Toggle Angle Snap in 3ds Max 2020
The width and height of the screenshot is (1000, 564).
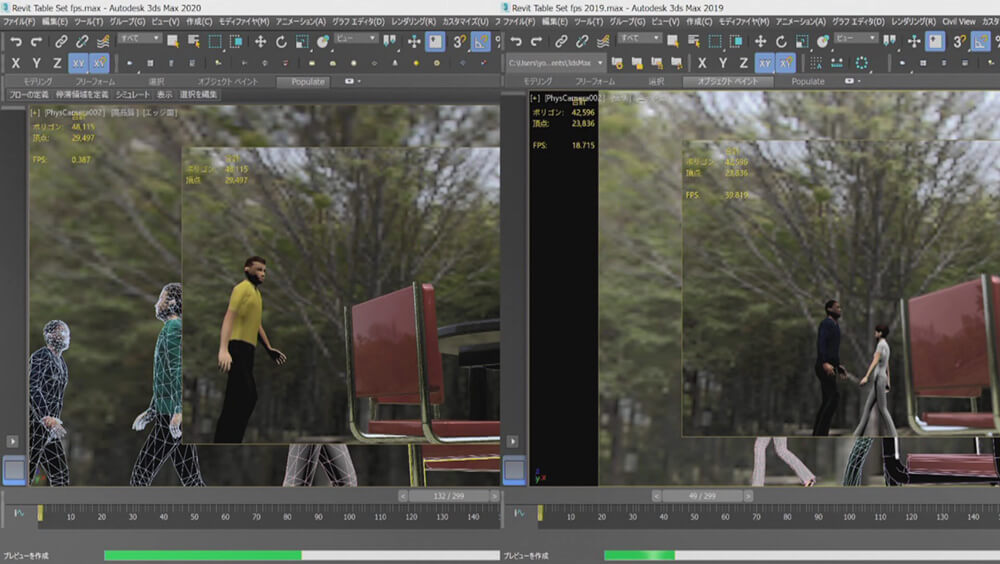(481, 42)
